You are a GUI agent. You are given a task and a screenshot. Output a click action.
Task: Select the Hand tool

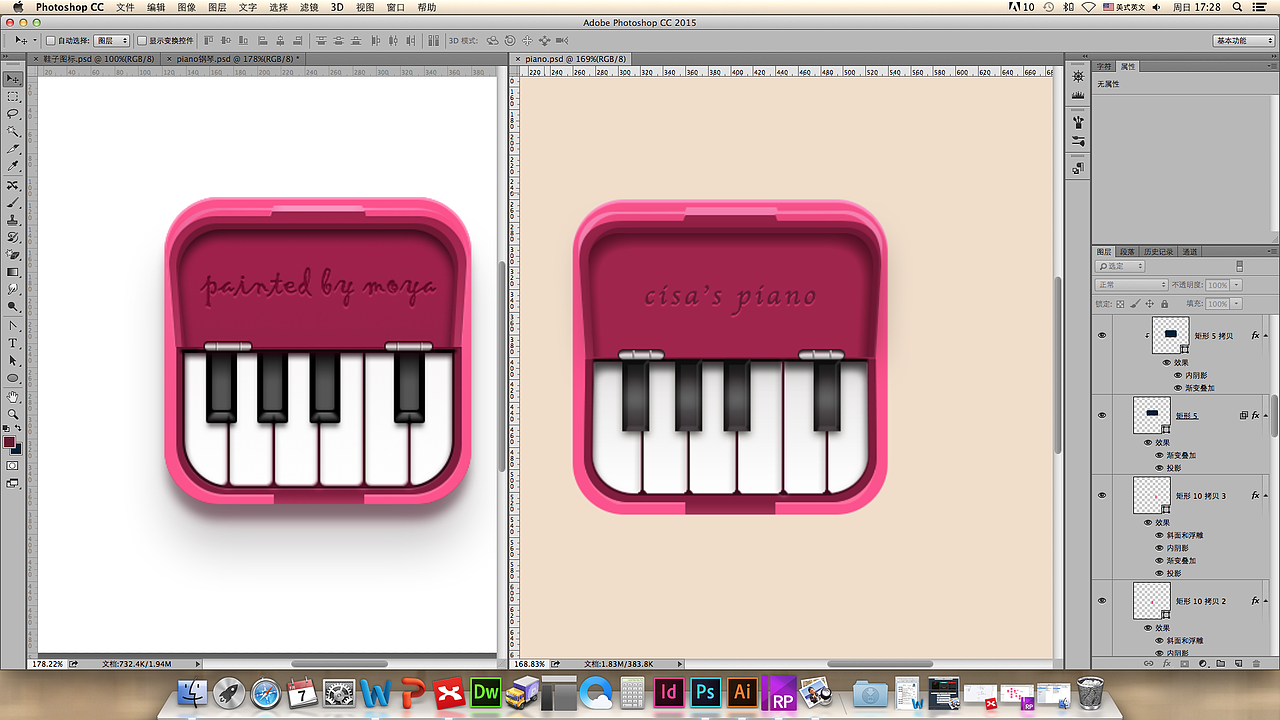13,396
